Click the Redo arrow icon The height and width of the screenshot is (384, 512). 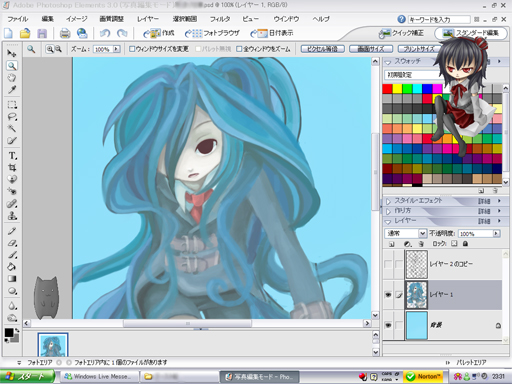[122, 33]
